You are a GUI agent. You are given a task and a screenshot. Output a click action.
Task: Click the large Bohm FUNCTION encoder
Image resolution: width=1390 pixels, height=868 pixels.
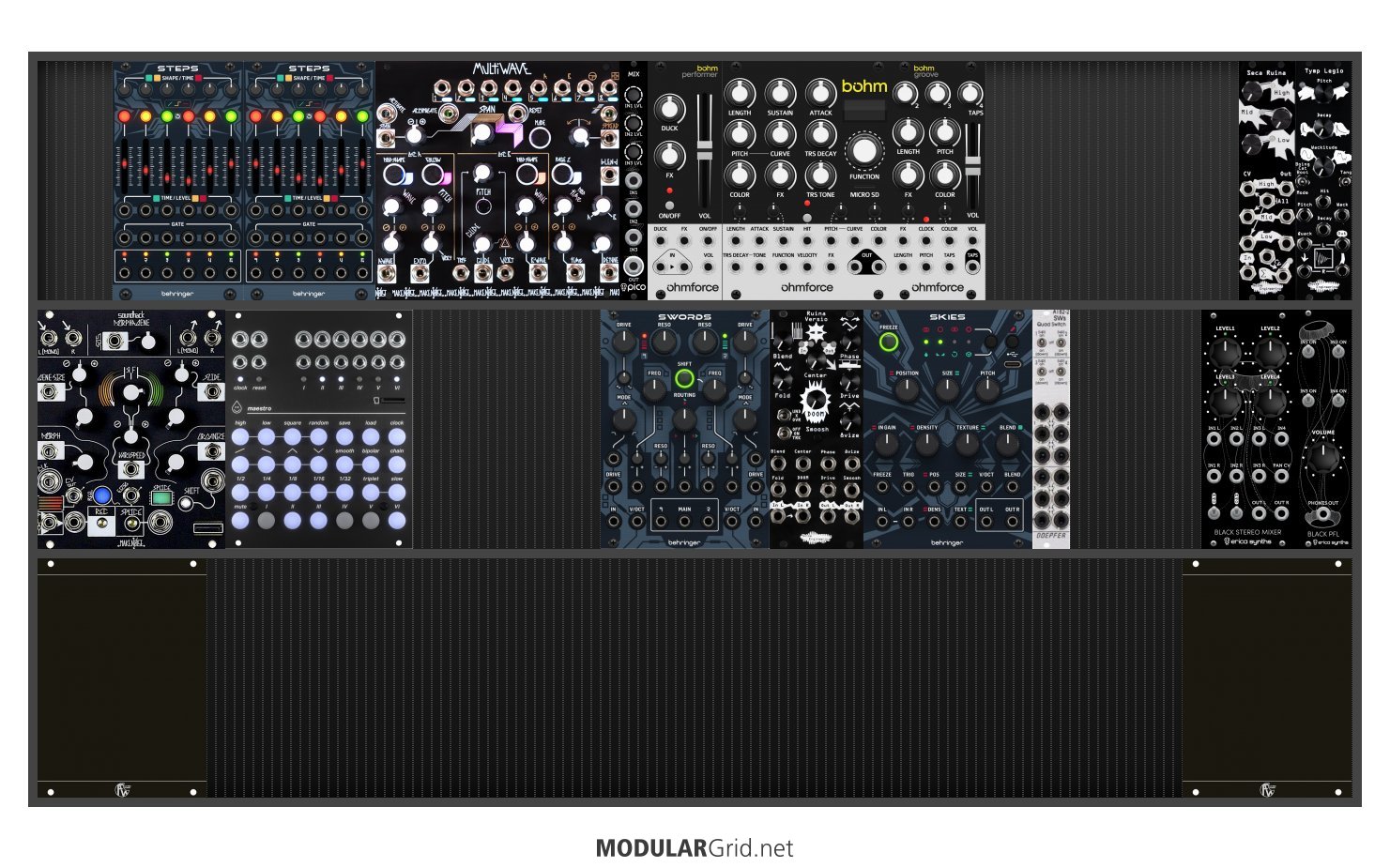click(x=864, y=152)
